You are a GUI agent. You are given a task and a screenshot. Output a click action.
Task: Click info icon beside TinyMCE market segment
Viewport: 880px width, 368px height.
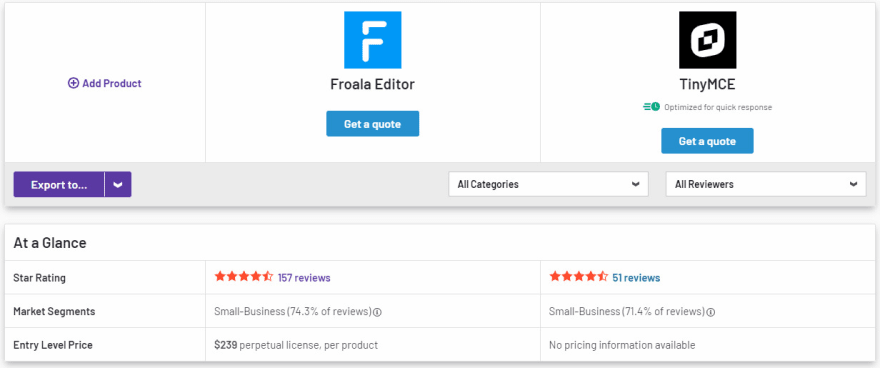point(711,312)
